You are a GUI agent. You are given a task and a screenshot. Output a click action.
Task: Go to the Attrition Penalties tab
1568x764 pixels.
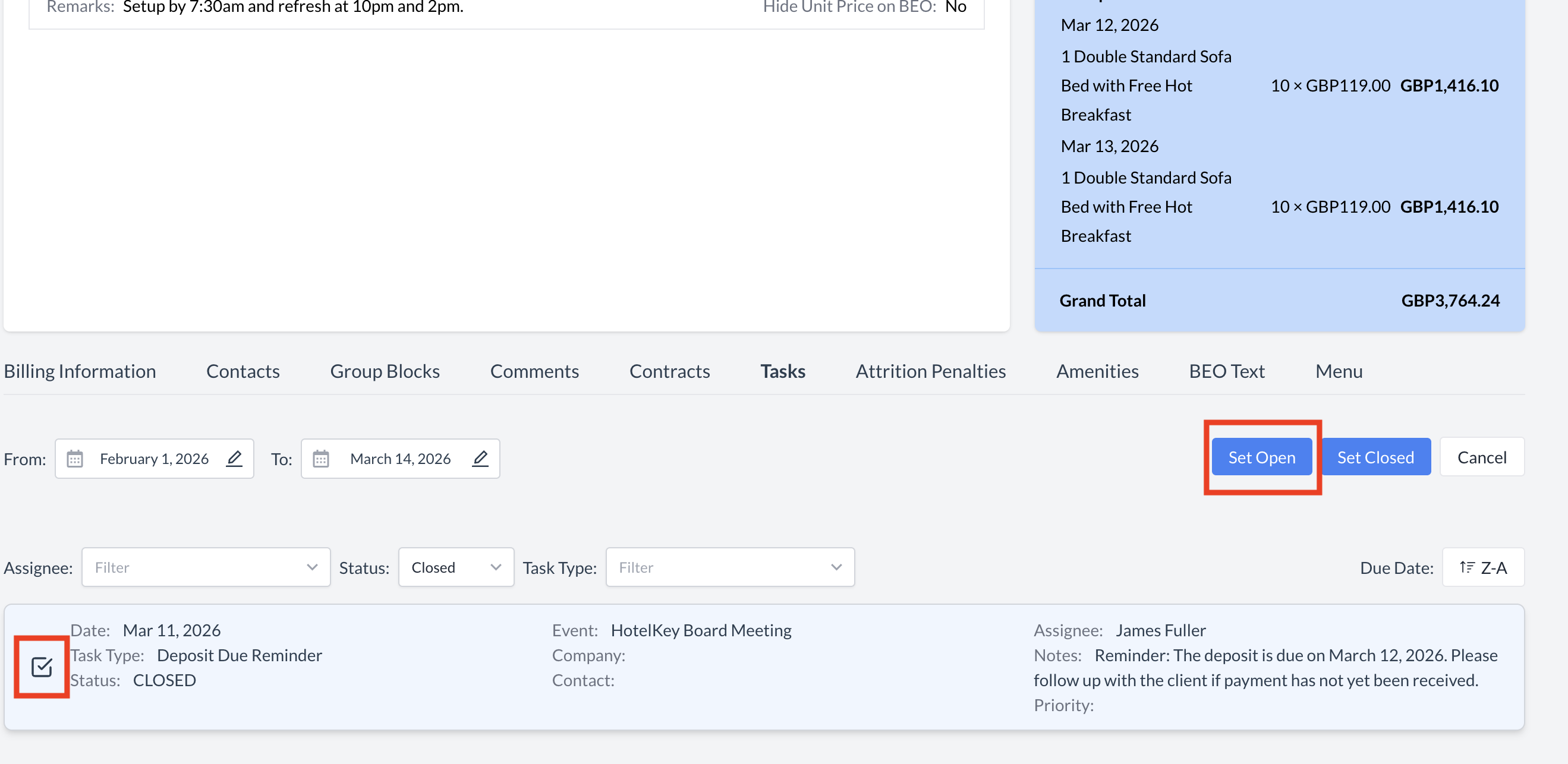[x=930, y=371]
